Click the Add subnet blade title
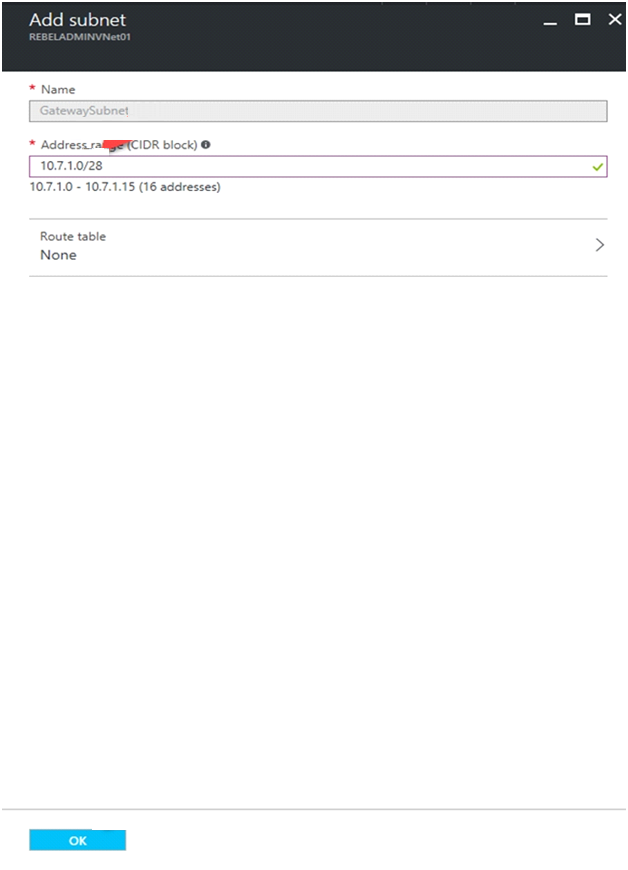 [78, 20]
